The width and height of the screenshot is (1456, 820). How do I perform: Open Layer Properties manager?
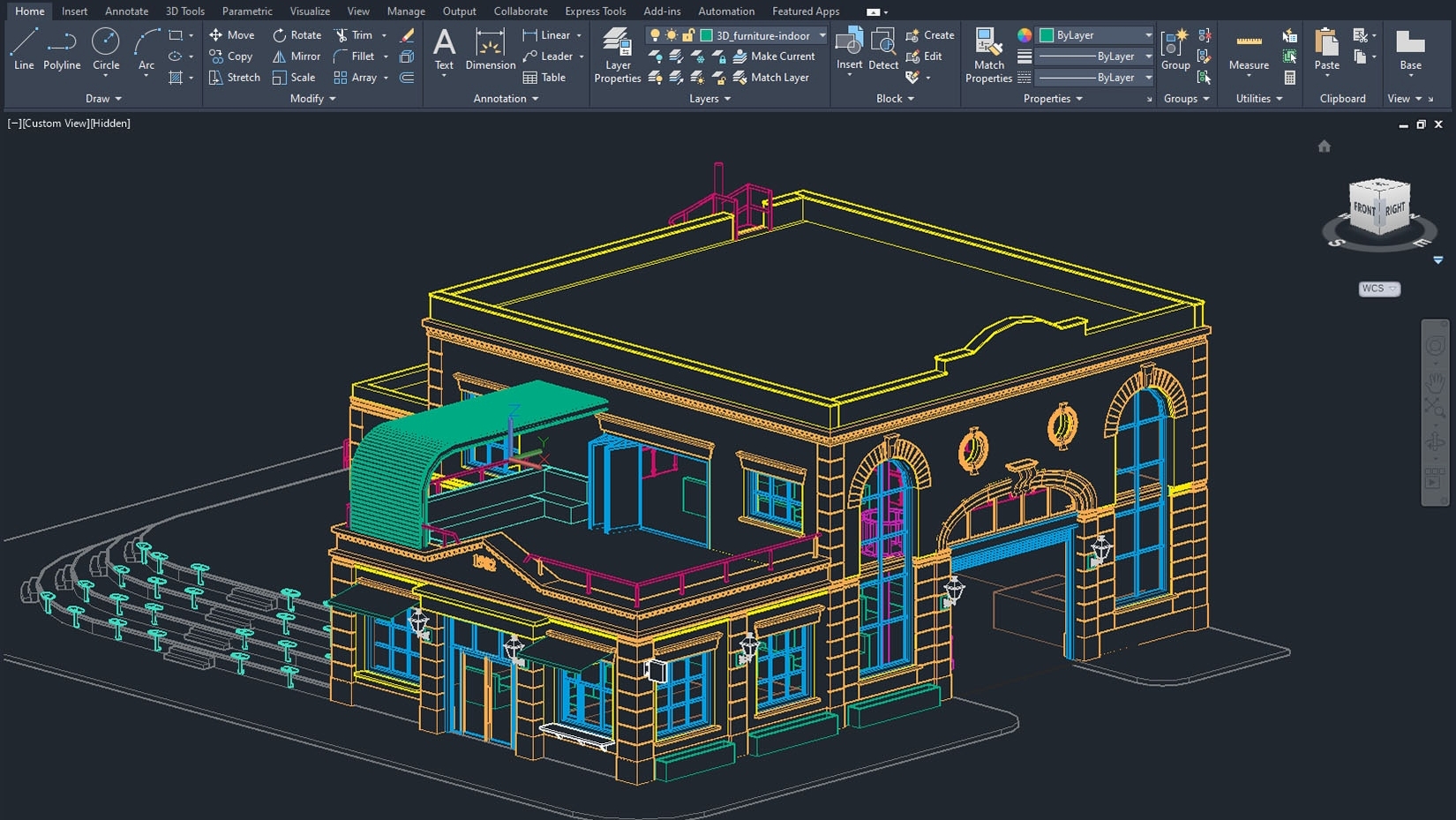point(617,55)
